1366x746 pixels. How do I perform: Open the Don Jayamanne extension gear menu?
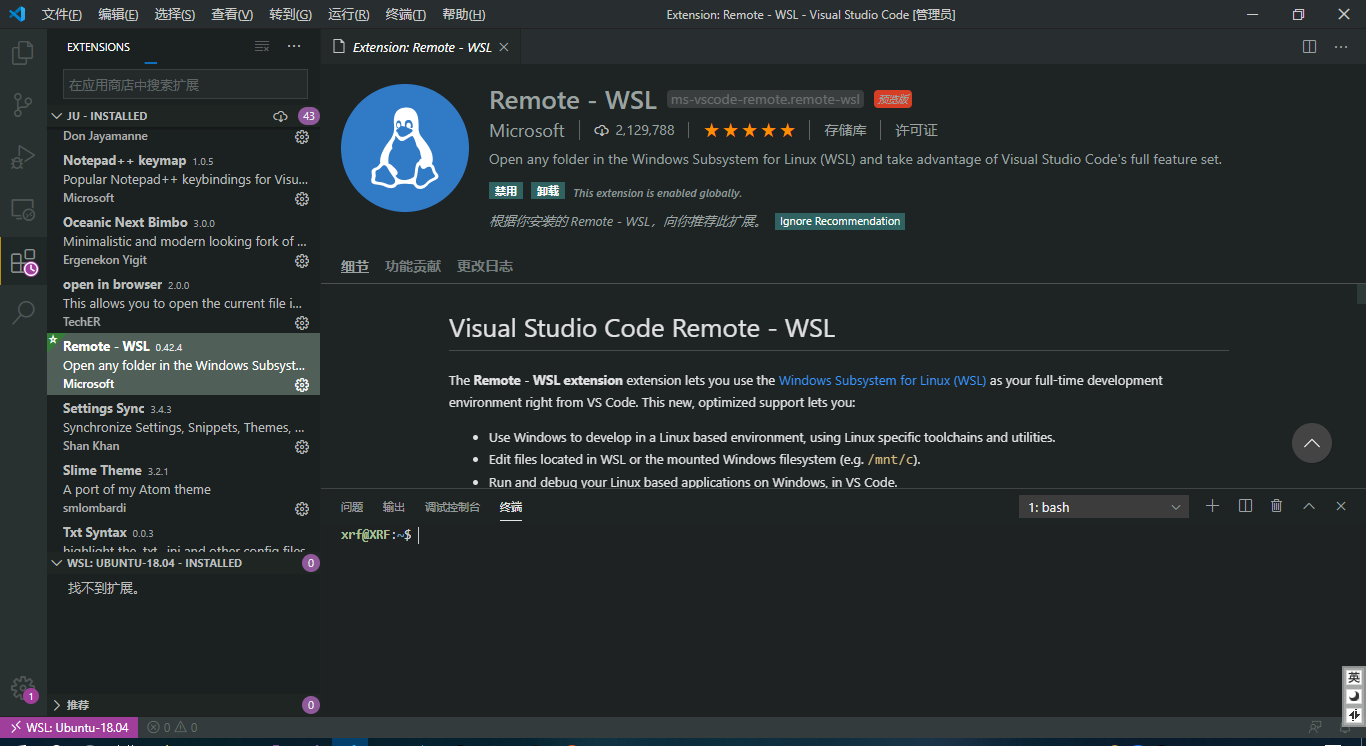click(x=302, y=137)
